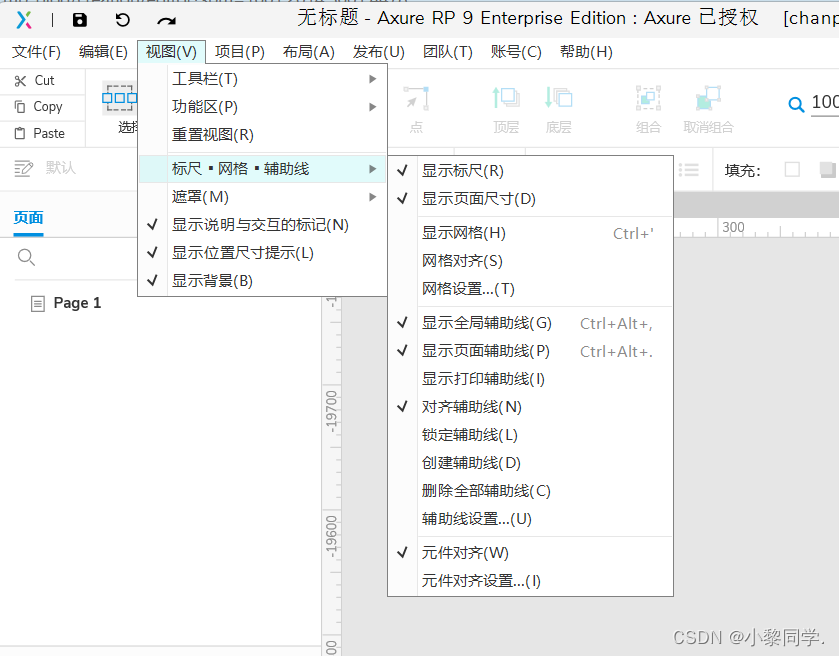Viewport: 839px width, 656px height.
Task: Close the open 视图(V) menu
Action: (x=171, y=52)
